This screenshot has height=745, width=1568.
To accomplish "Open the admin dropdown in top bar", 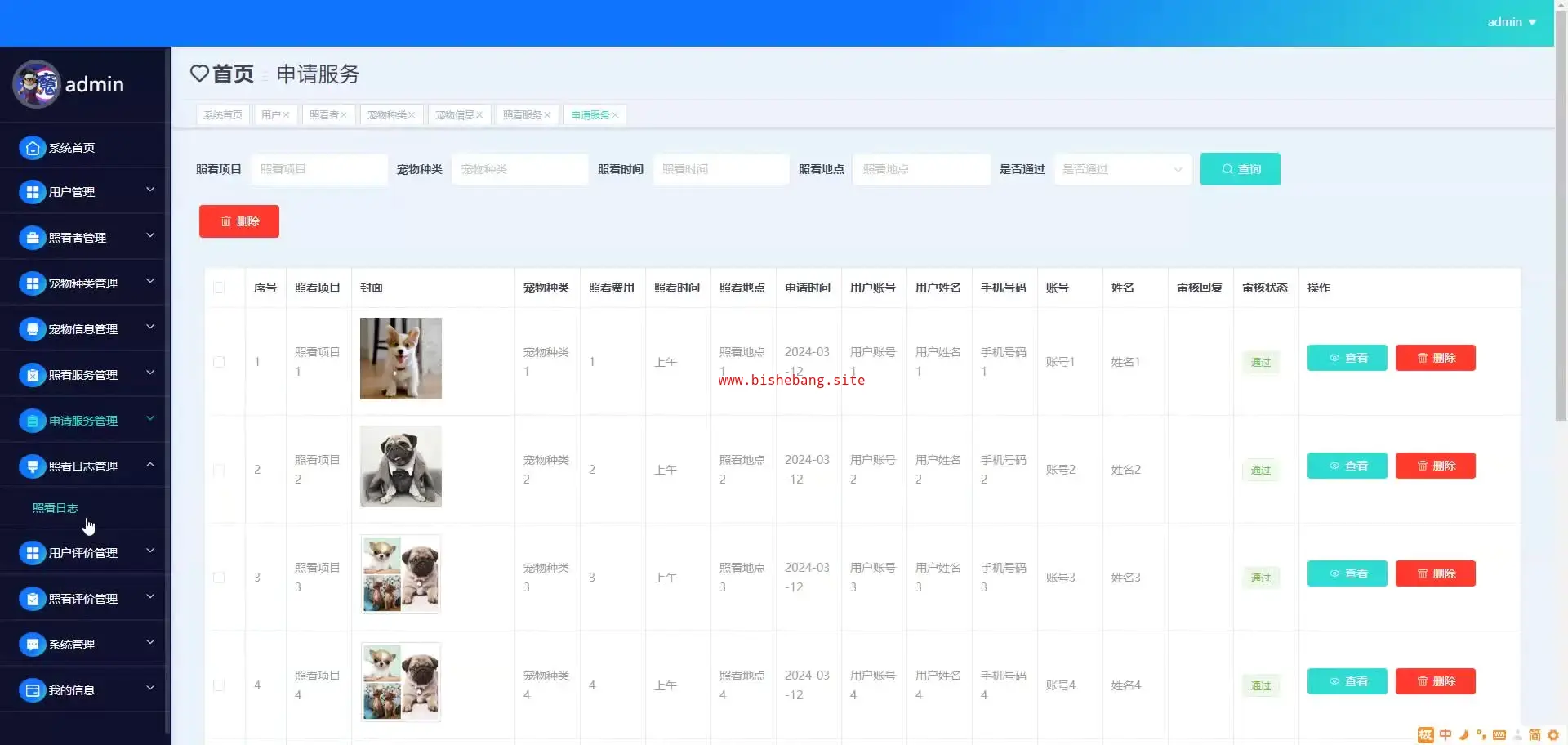I will coord(1512,22).
